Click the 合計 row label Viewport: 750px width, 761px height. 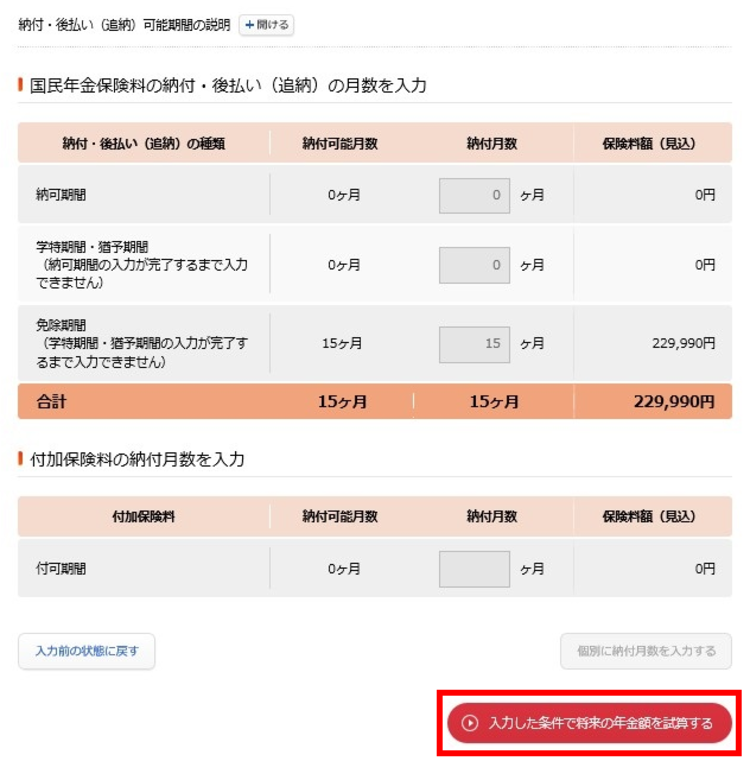51,402
